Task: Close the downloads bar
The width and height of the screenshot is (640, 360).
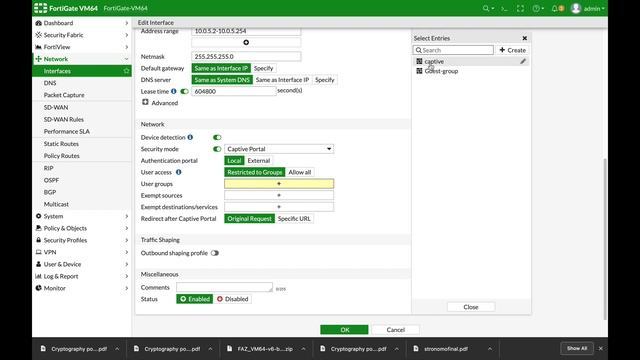Action: coord(600,348)
